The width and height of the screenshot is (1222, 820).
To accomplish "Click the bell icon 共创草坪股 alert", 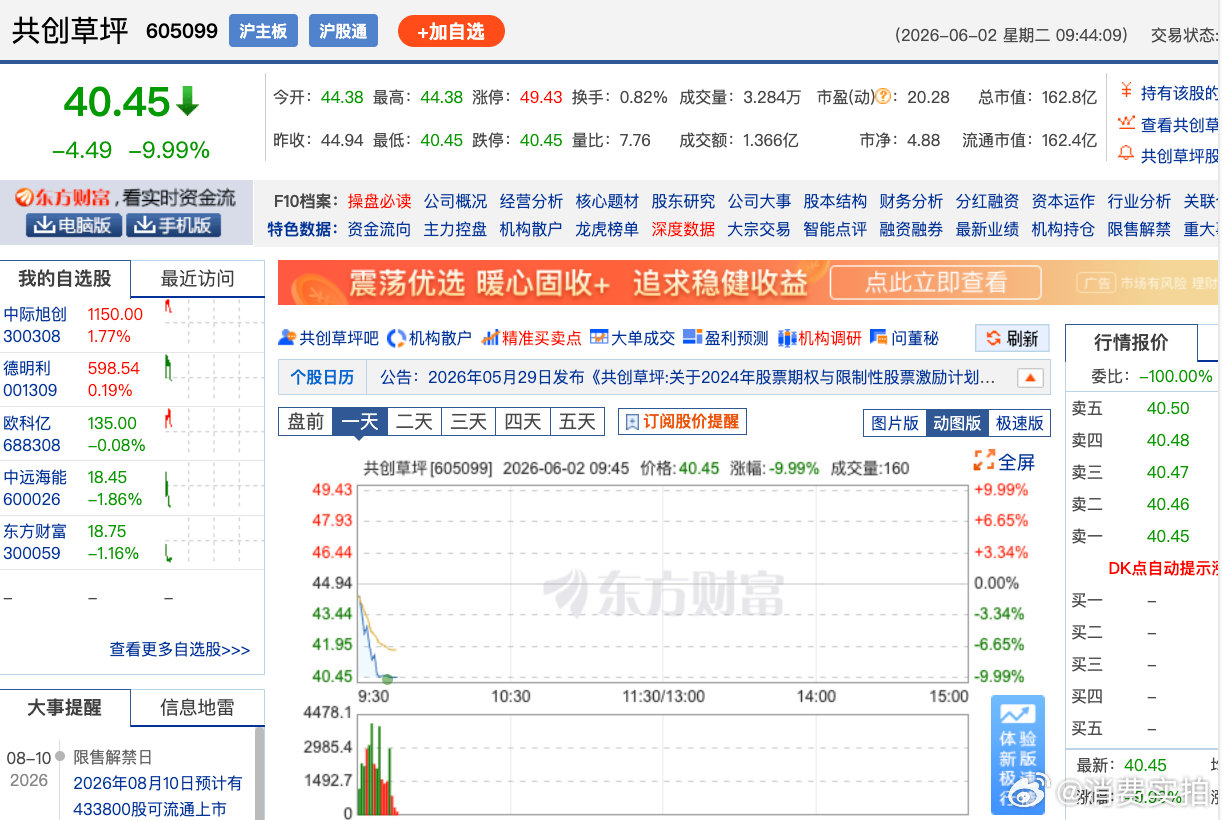I will pyautogui.click(x=1126, y=155).
